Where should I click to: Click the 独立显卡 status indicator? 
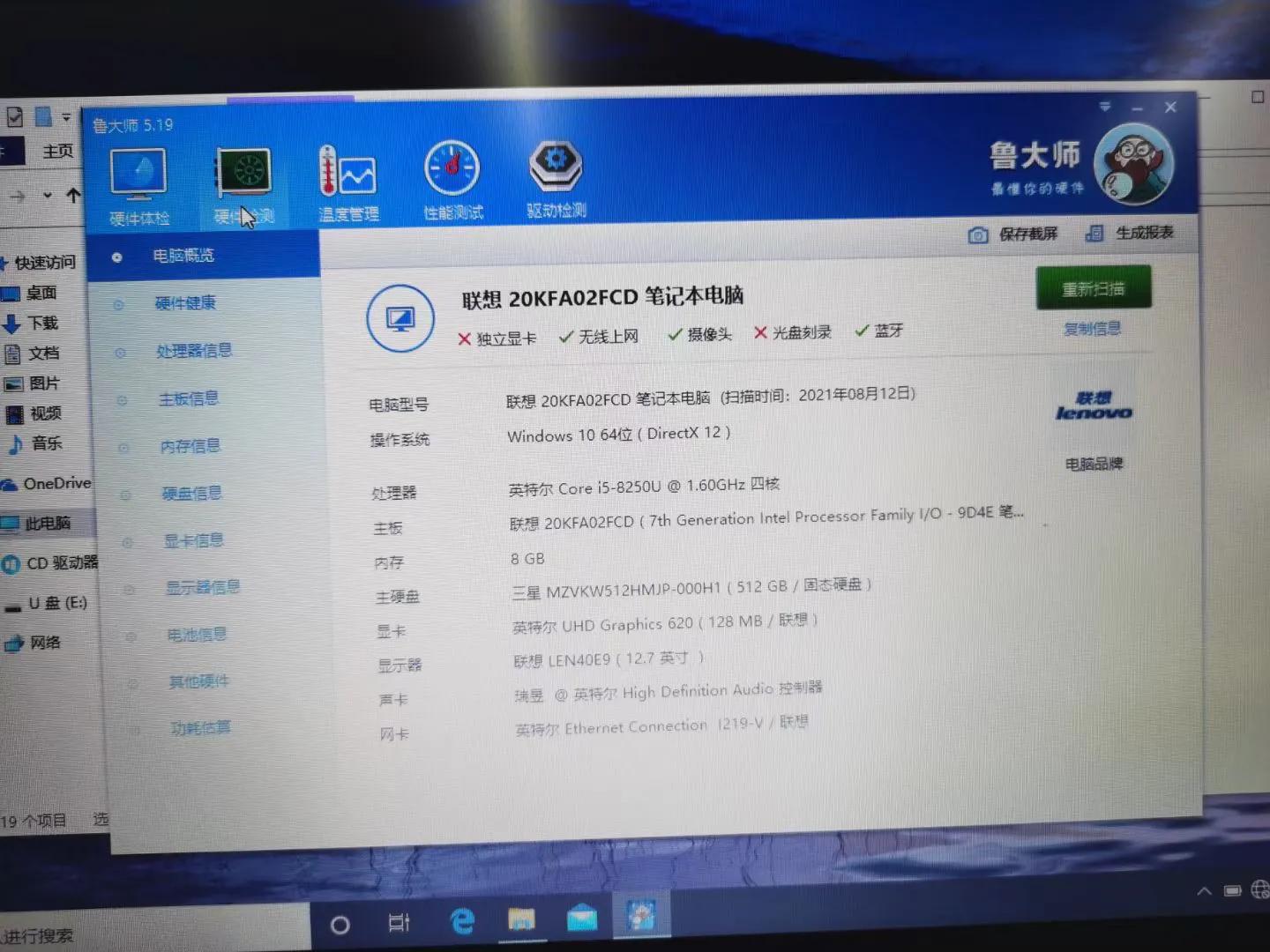[497, 338]
